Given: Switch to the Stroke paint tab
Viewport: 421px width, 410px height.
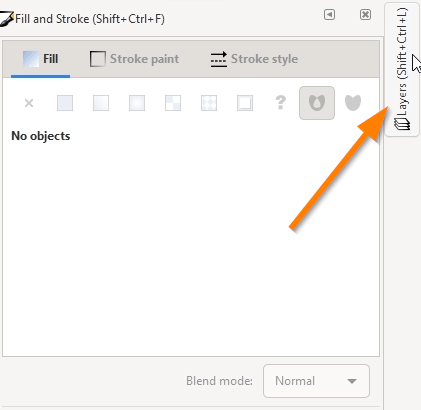Looking at the screenshot, I should (135, 59).
